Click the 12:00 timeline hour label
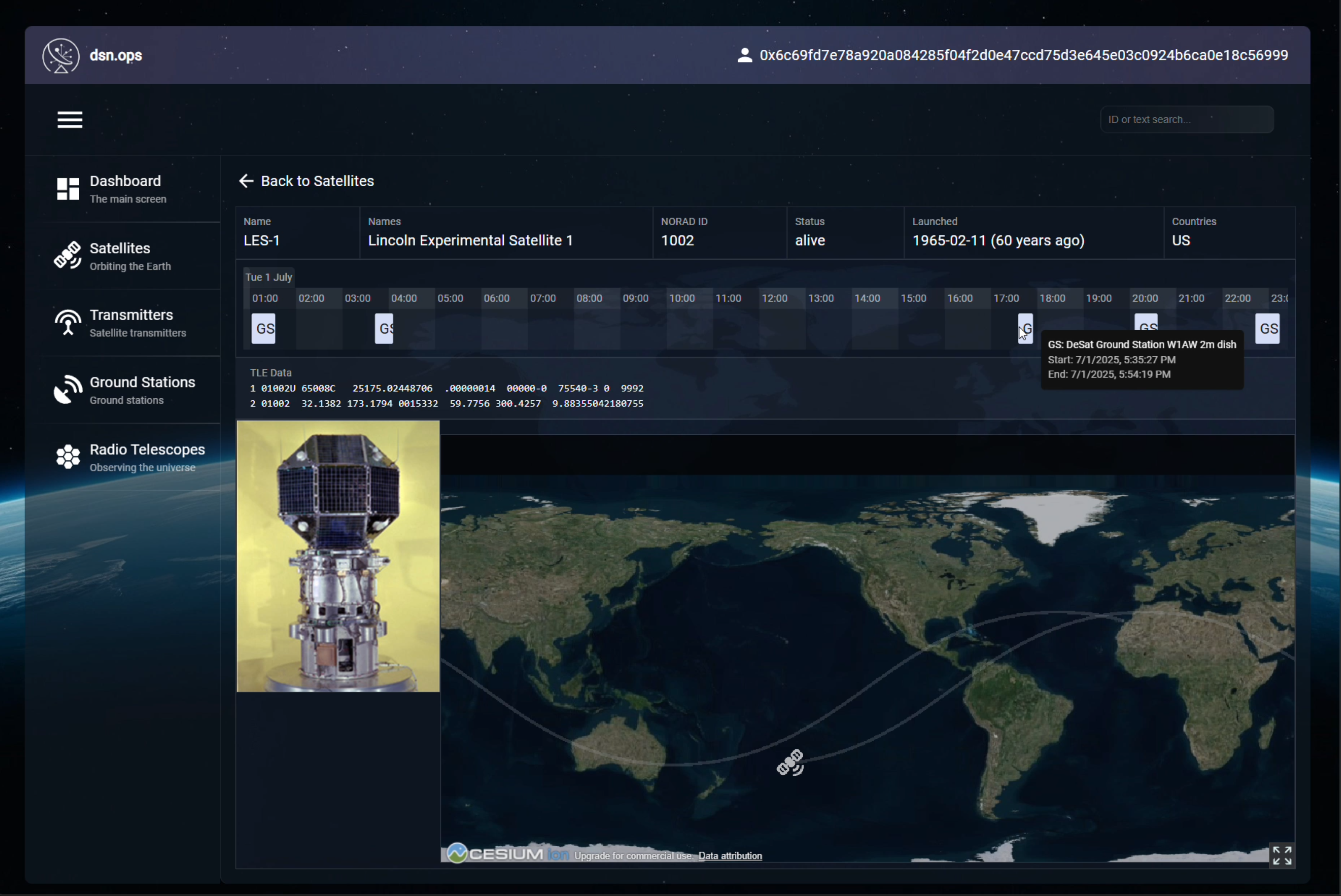Viewport: 1341px width, 896px height. (x=775, y=298)
